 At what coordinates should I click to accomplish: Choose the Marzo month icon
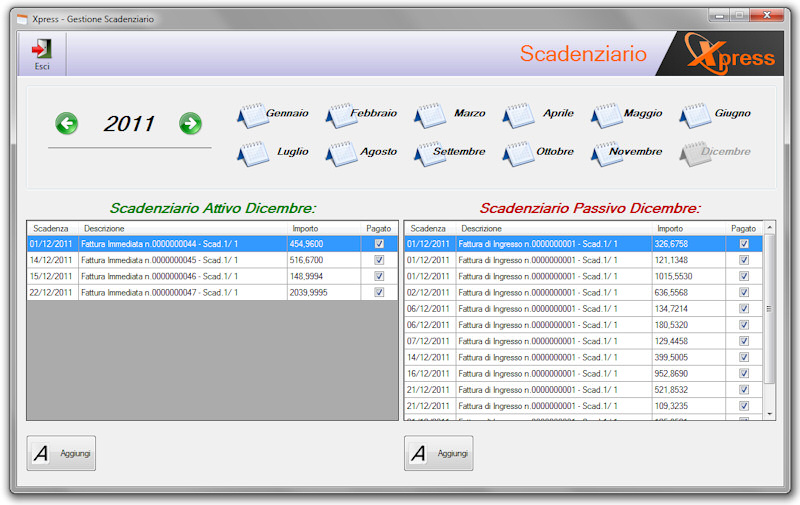coord(430,115)
